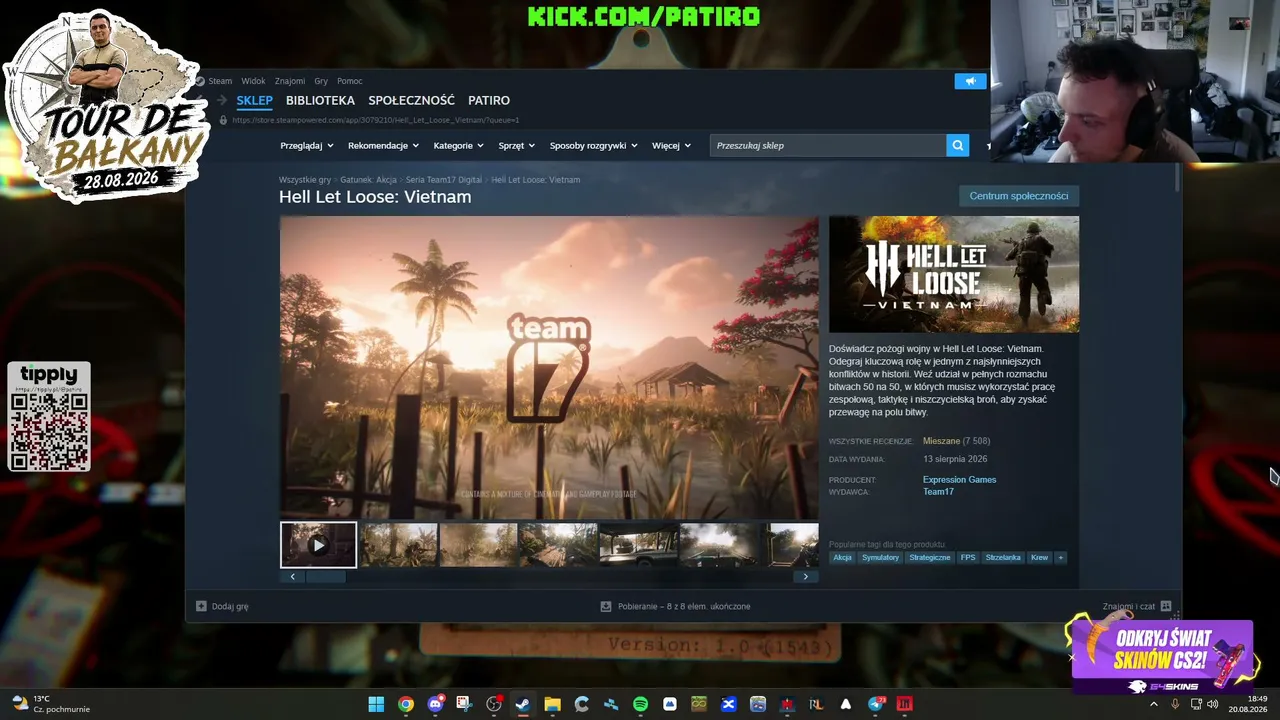Switch to the BIBLIOTEKA tab
The width and height of the screenshot is (1280, 720).
tap(320, 100)
